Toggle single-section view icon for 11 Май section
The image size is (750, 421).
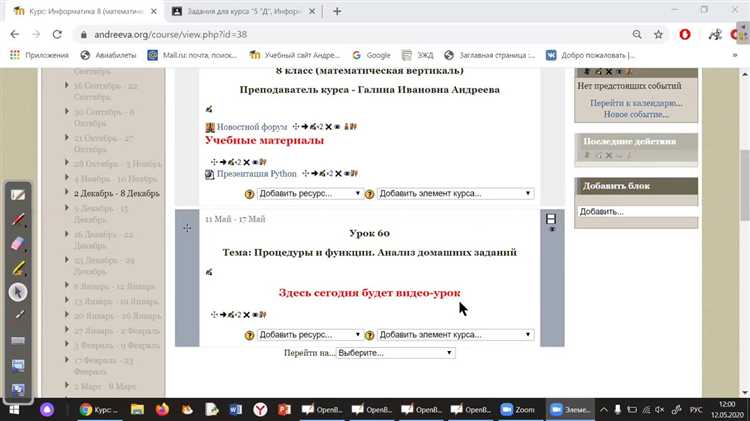point(551,218)
